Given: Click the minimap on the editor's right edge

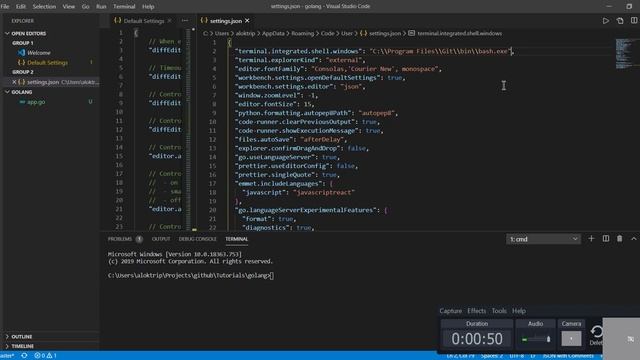Looking at the screenshot, I should (x=626, y=54).
